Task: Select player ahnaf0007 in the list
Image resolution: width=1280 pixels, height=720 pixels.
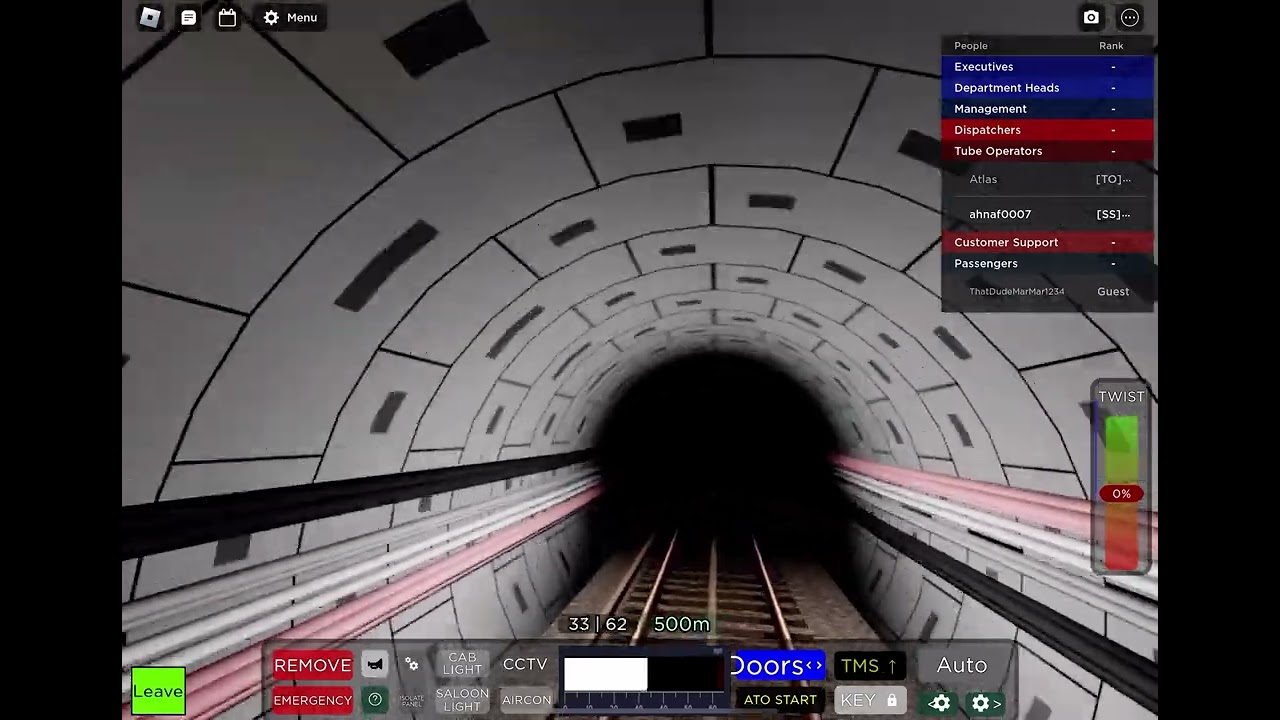Action: coord(1047,214)
